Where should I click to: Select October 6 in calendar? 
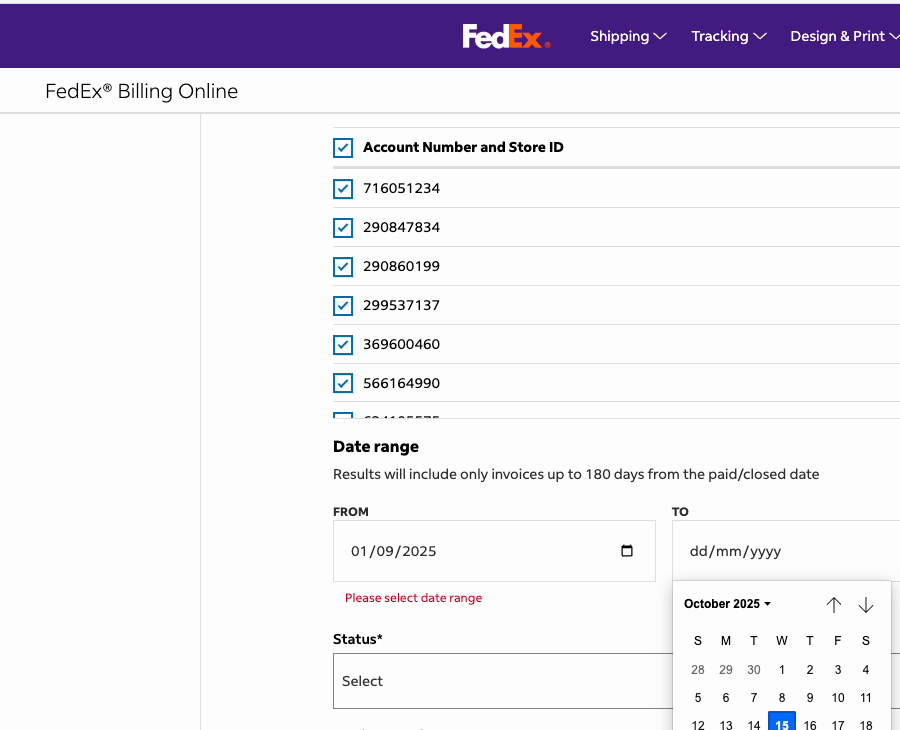click(726, 698)
